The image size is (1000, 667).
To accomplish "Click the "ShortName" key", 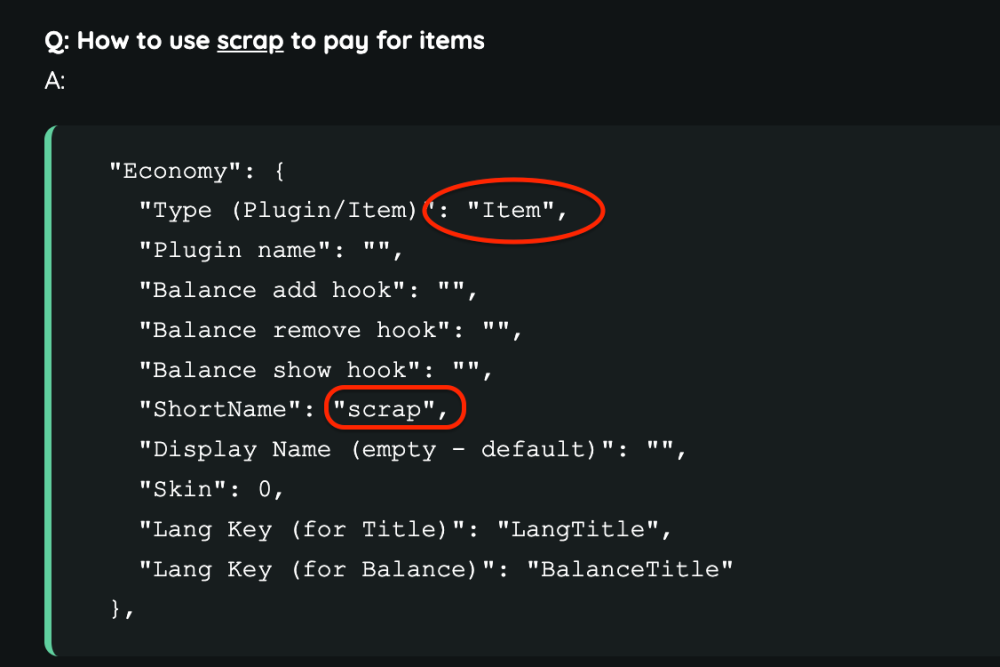I will [x=228, y=410].
